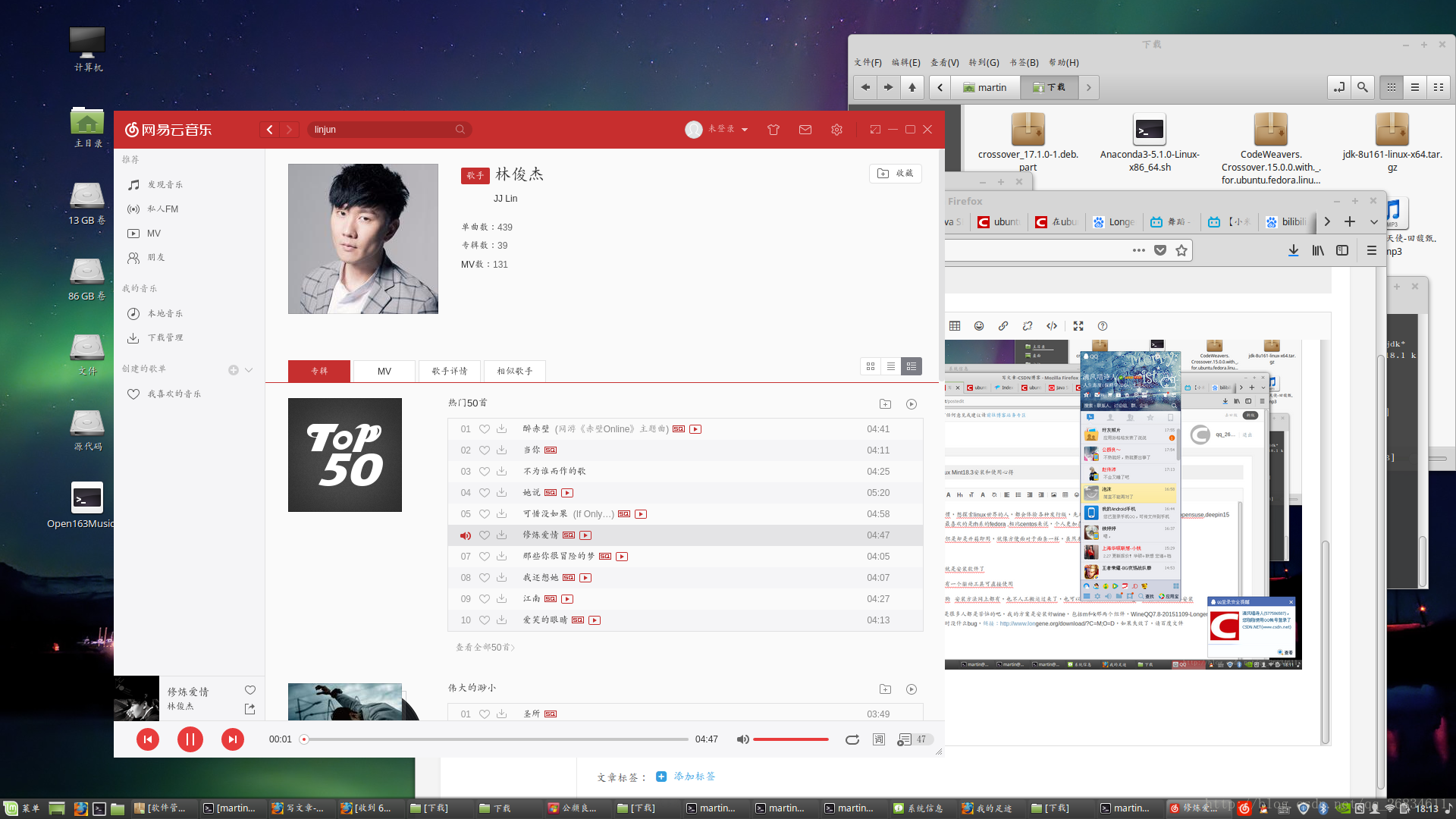Open the 未登录 account dropdown

click(x=717, y=130)
